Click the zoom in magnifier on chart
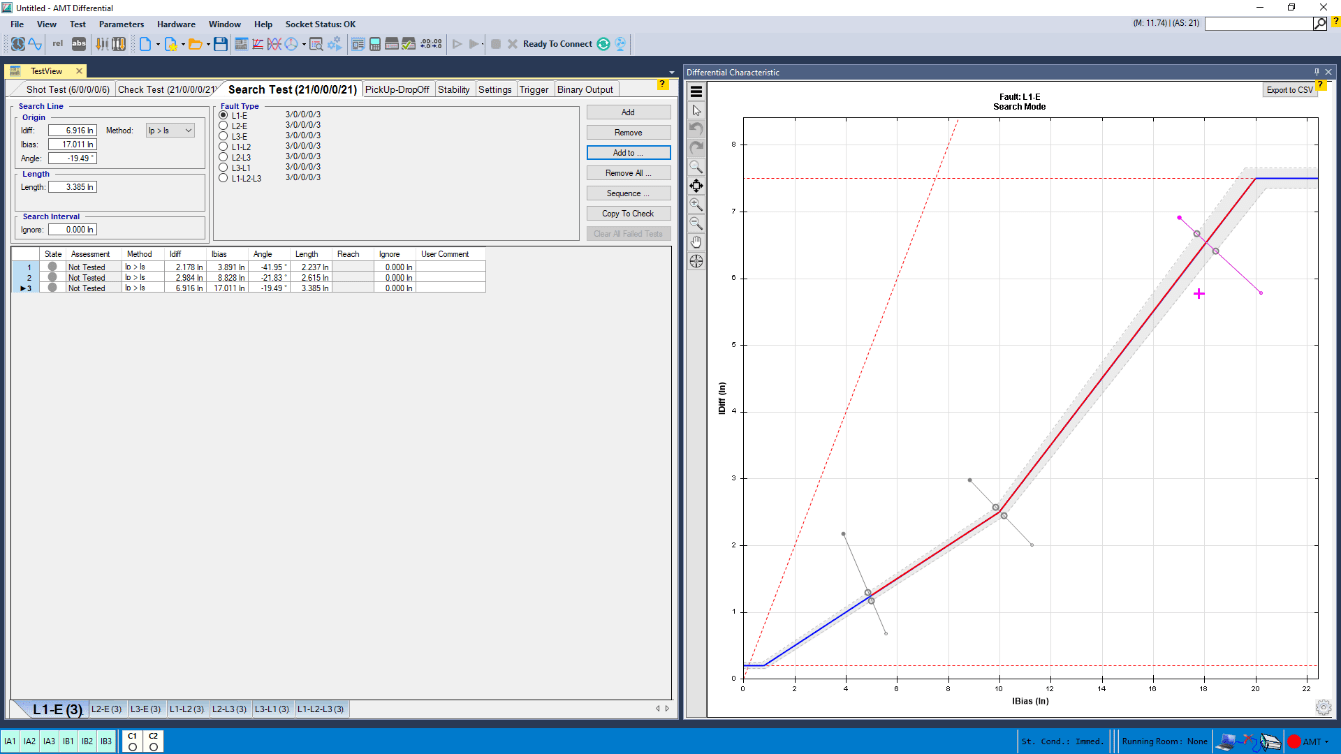The width and height of the screenshot is (1341, 754). pos(696,204)
